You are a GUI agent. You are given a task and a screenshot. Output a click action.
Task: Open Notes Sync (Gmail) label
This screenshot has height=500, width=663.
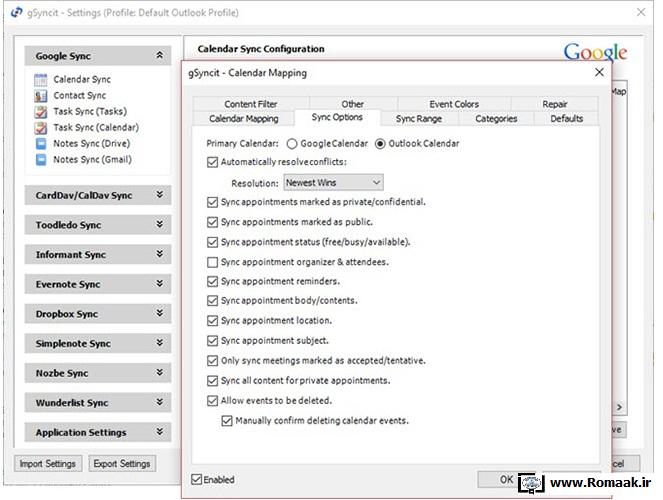pyautogui.click(x=93, y=160)
